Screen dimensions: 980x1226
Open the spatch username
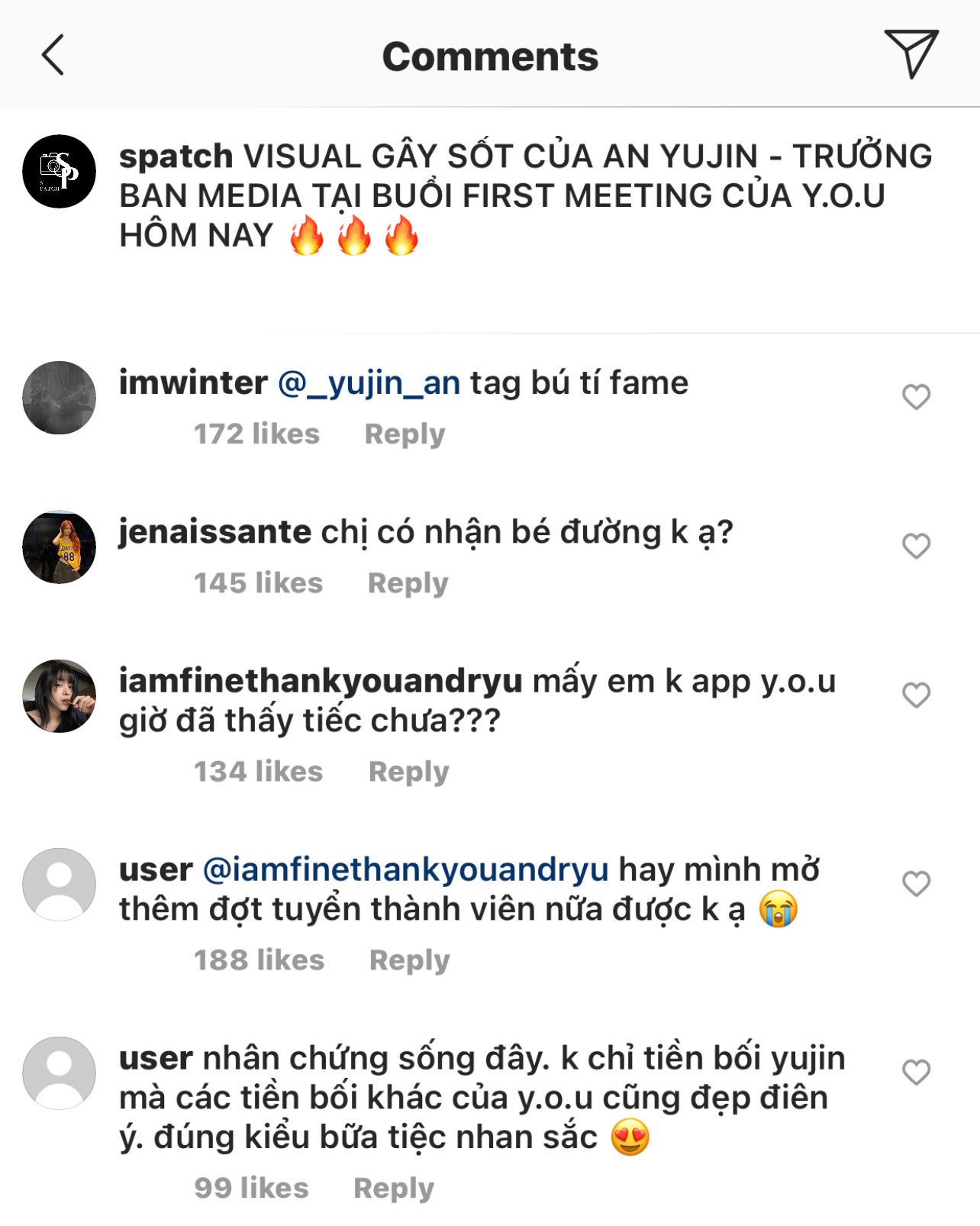click(176, 156)
